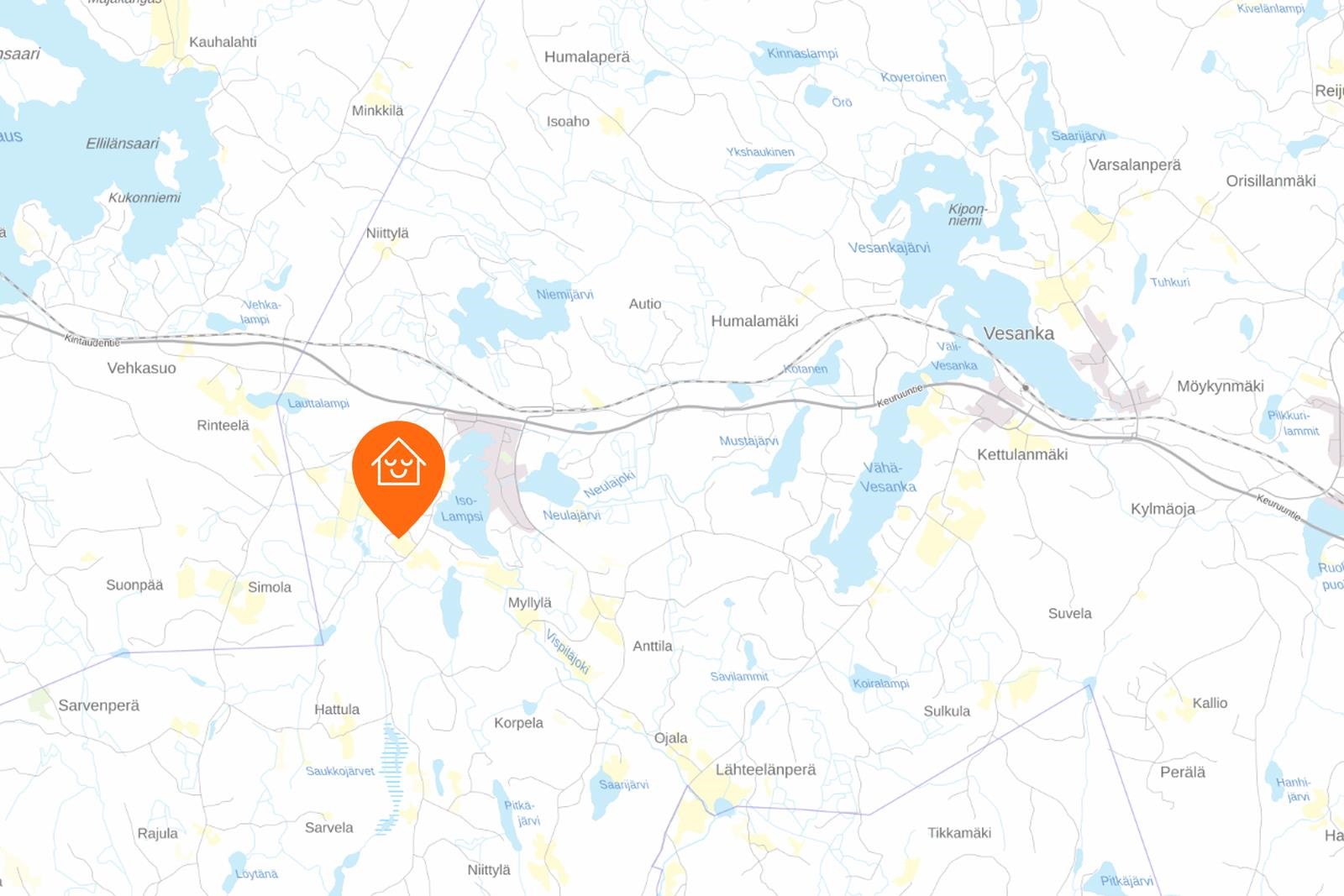The height and width of the screenshot is (896, 1344).
Task: Select the Humalamäki place label
Action: (x=754, y=321)
